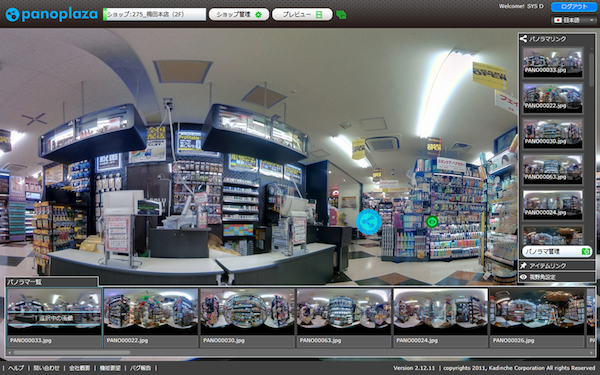Image resolution: width=600 pixels, height=375 pixels.
Task: Click the ヘルプ footer link
Action: (x=16, y=368)
